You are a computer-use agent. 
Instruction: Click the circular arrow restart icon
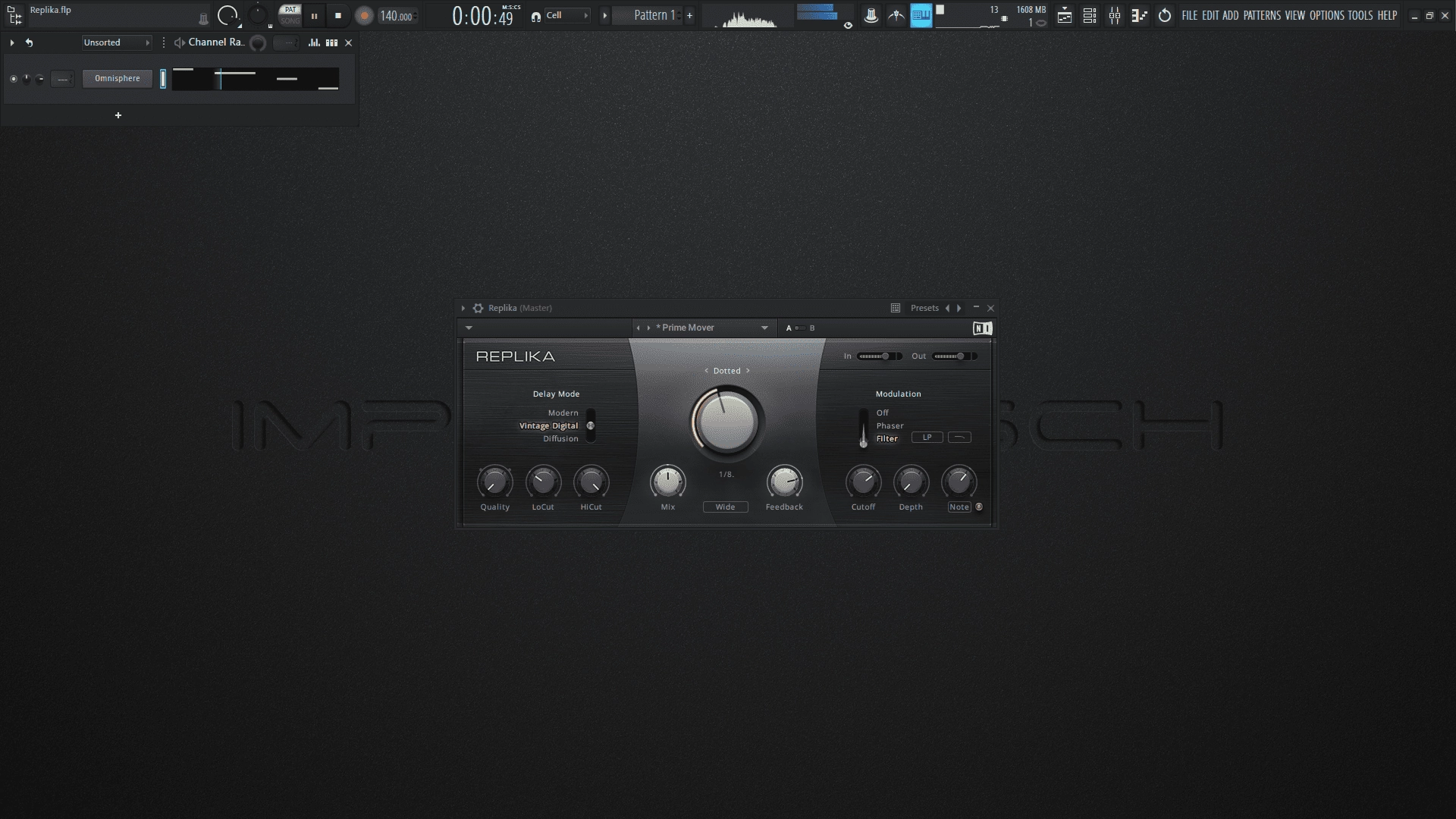coord(1165,15)
